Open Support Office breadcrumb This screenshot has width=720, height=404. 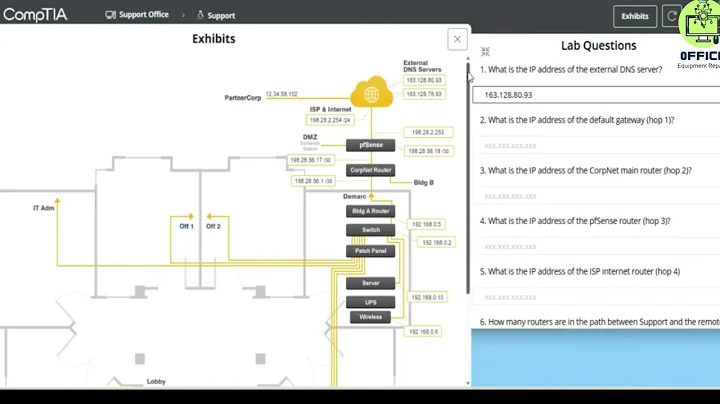click(x=137, y=15)
